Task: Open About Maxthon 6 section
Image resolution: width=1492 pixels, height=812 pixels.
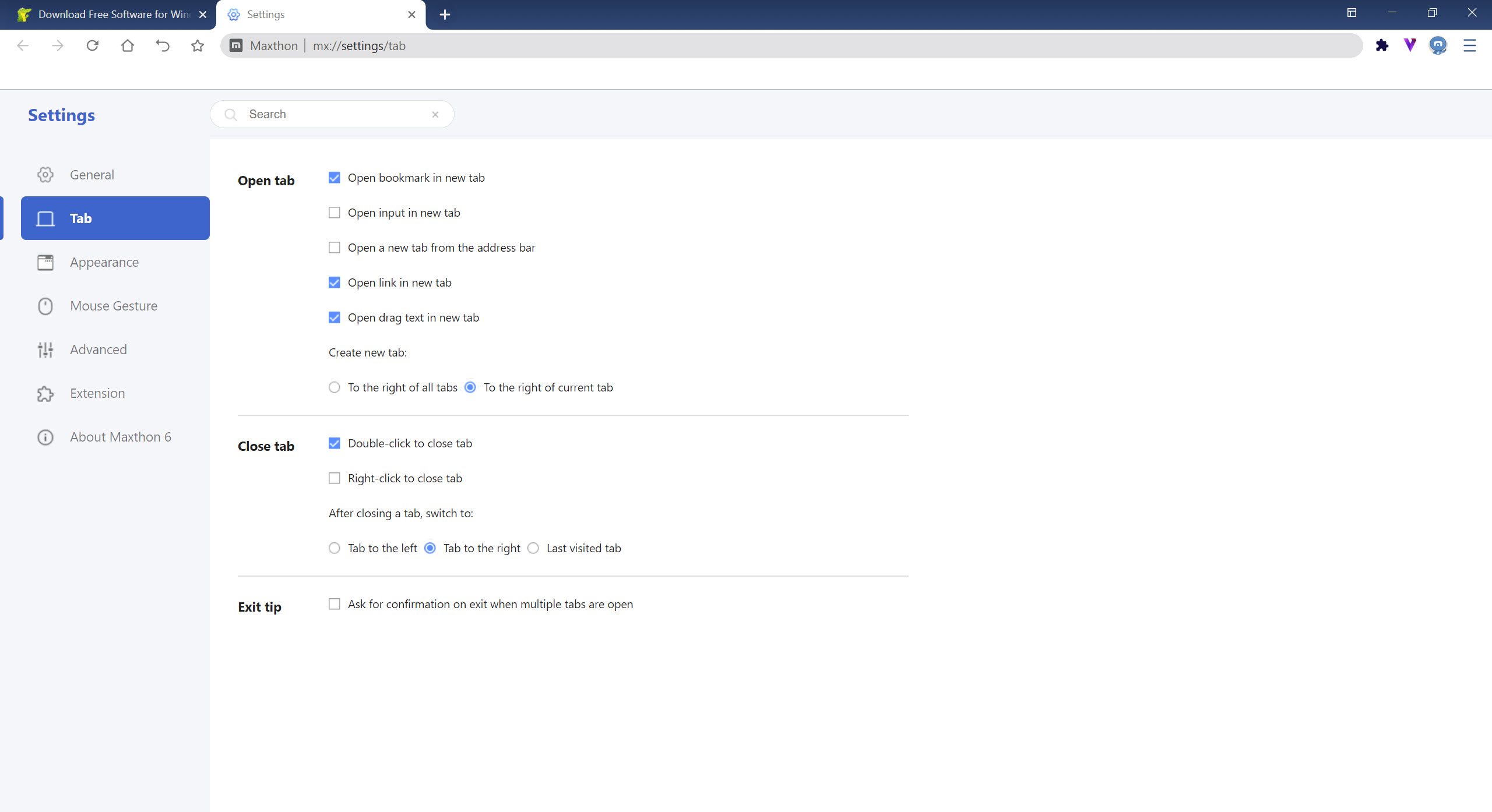Action: pyautogui.click(x=115, y=437)
